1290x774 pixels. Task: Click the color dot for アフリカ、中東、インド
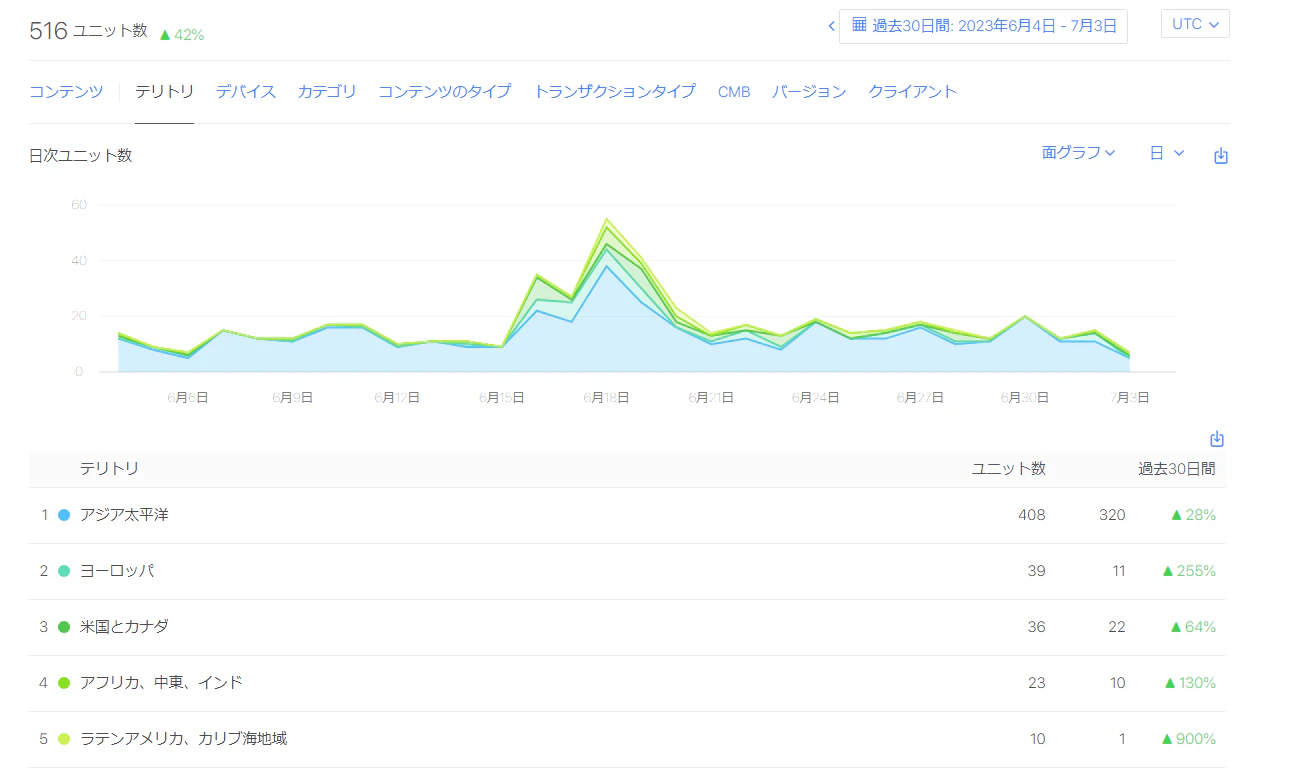pos(64,683)
